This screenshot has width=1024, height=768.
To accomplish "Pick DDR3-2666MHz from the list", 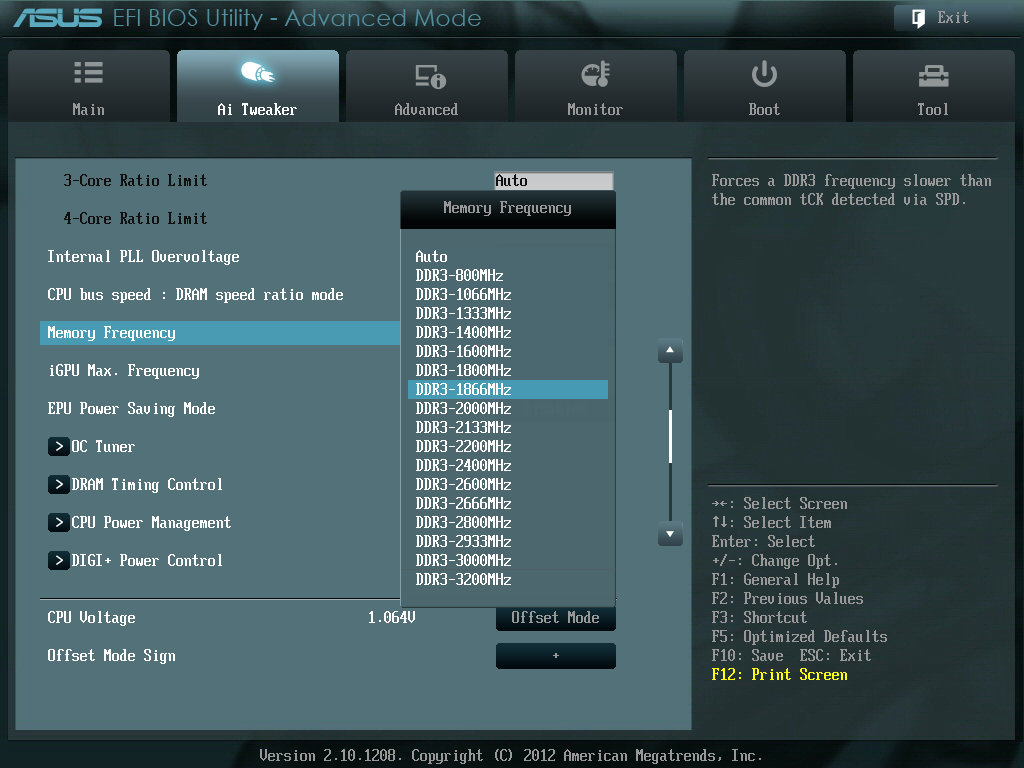I will point(508,503).
